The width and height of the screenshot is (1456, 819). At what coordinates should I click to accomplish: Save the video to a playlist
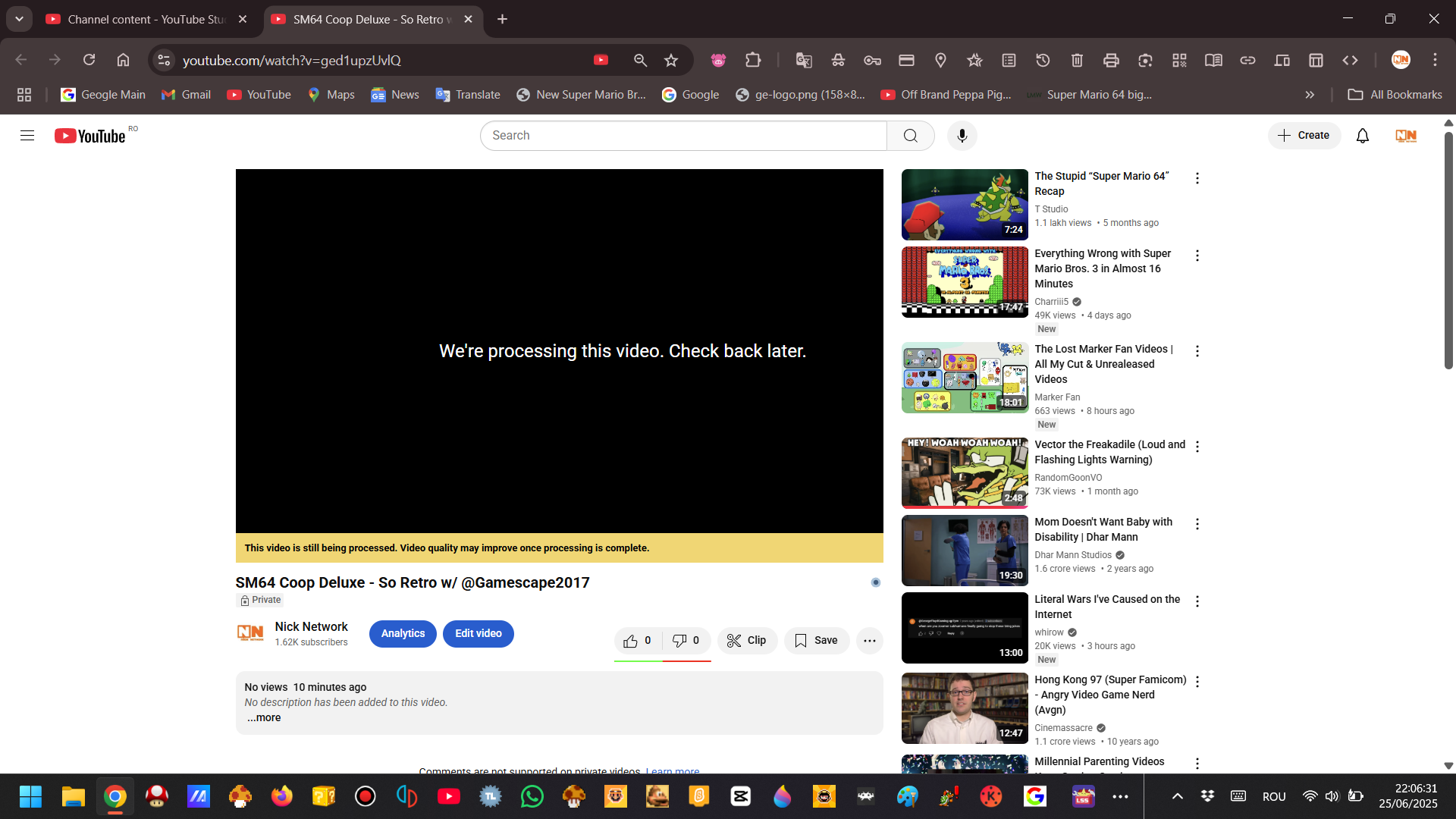817,641
